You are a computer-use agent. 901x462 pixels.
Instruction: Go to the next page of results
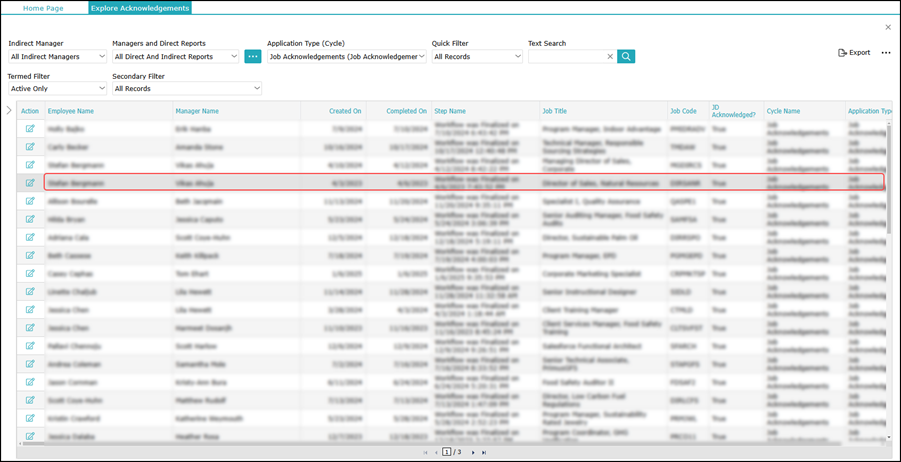coord(473,452)
